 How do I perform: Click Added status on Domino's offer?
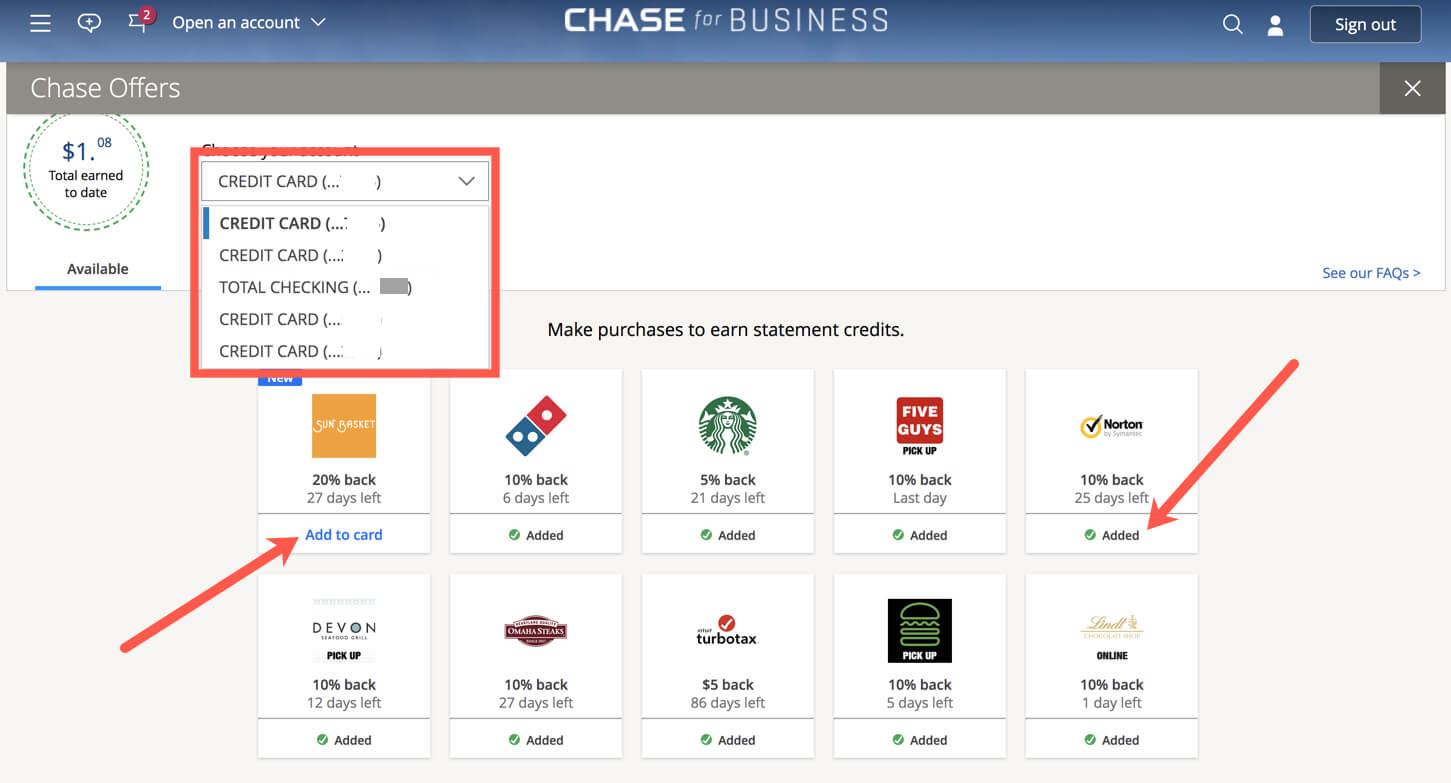pos(536,535)
